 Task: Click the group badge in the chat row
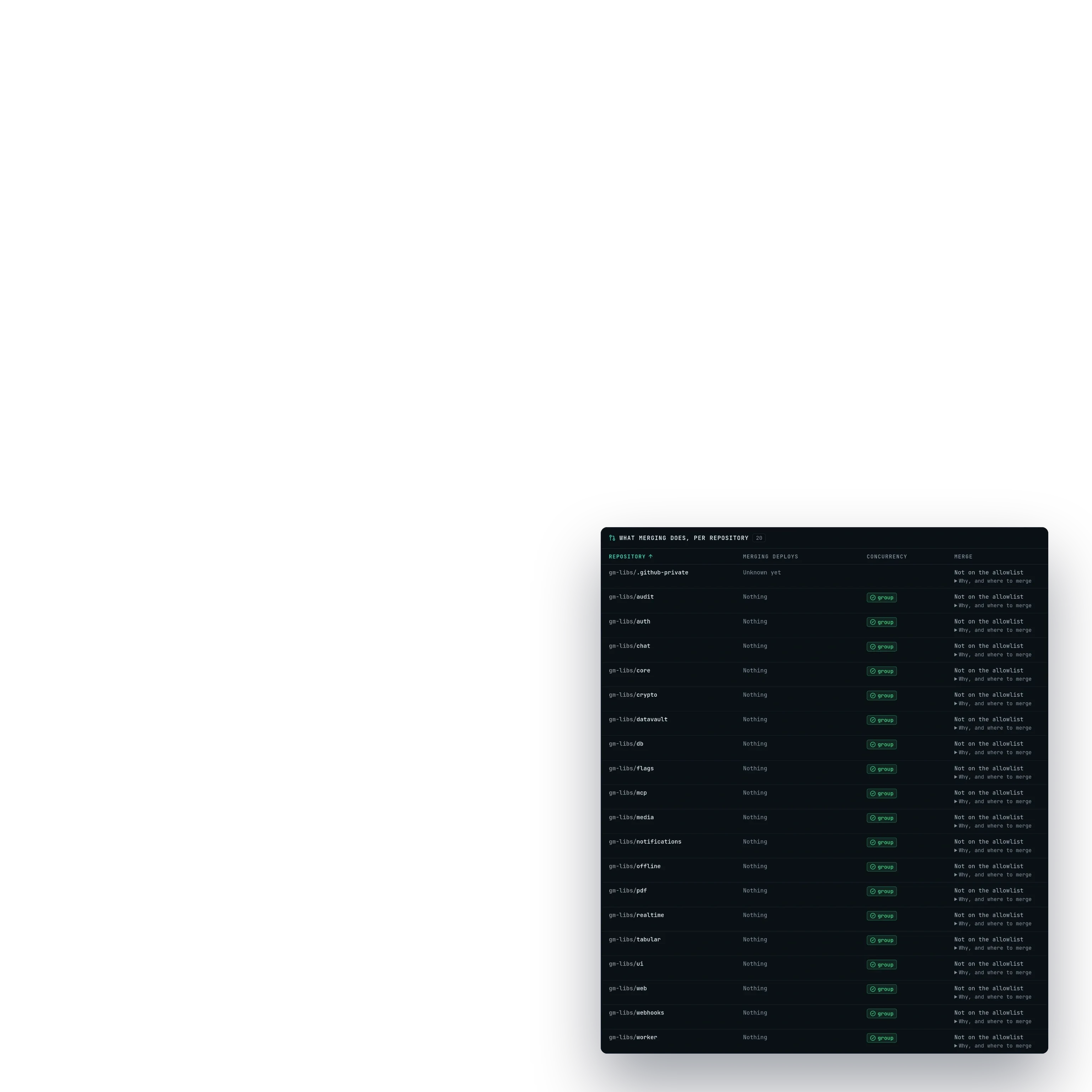point(881,647)
